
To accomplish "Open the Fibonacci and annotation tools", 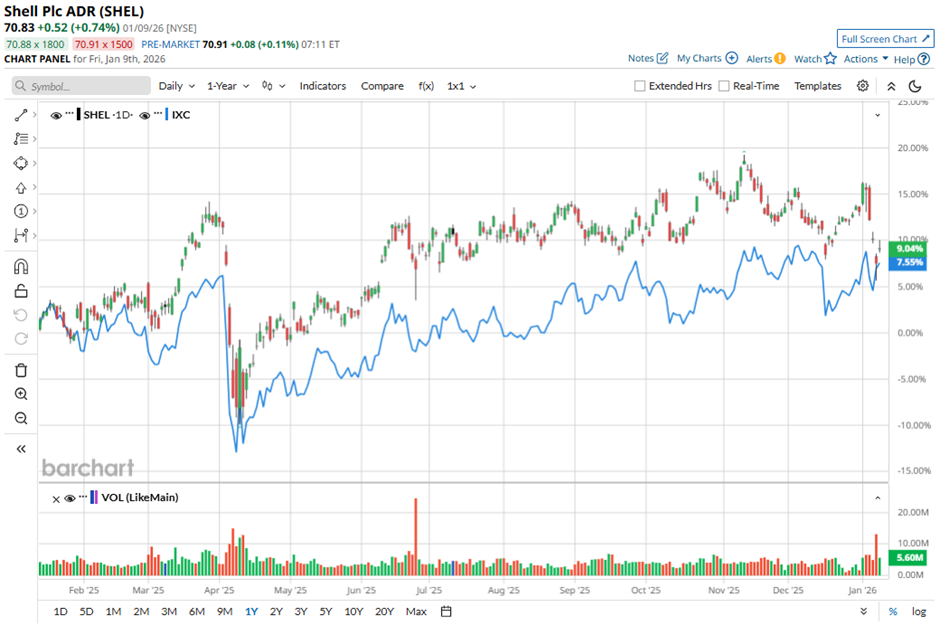I will 20,139.
